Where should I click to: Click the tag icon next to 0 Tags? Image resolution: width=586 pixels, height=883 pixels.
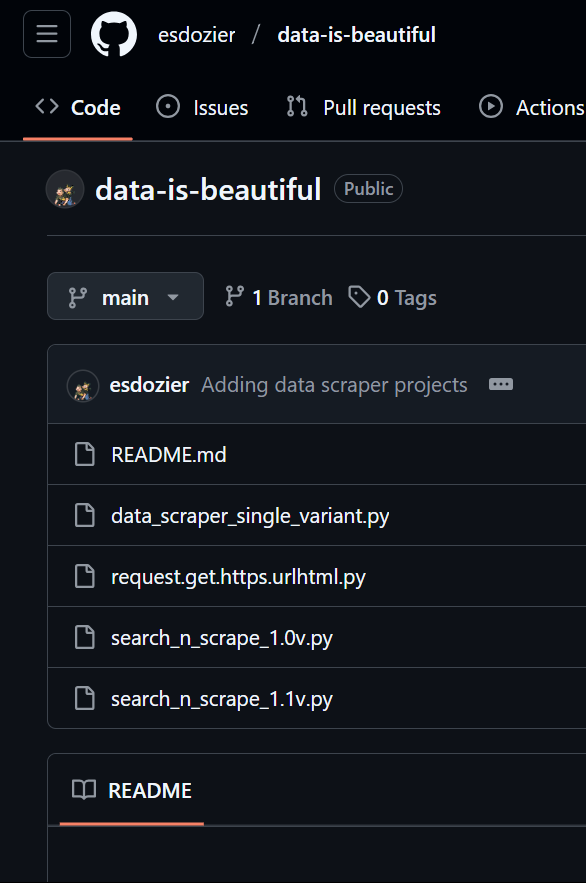click(x=359, y=297)
